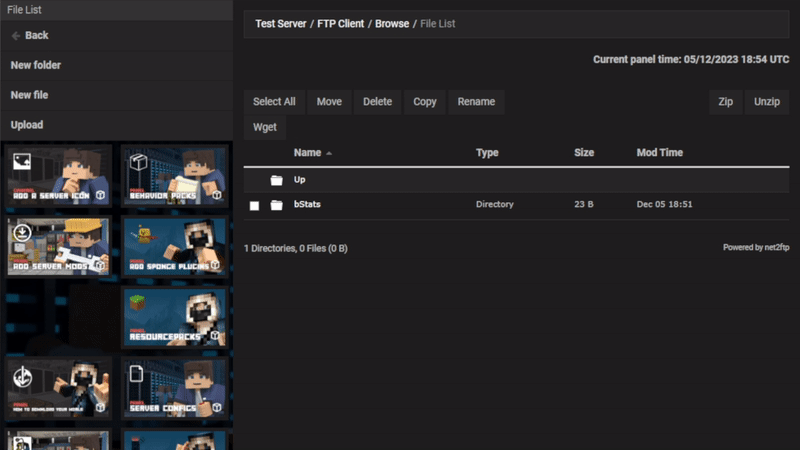Click the Select All button
The image size is (800, 450).
coord(274,102)
